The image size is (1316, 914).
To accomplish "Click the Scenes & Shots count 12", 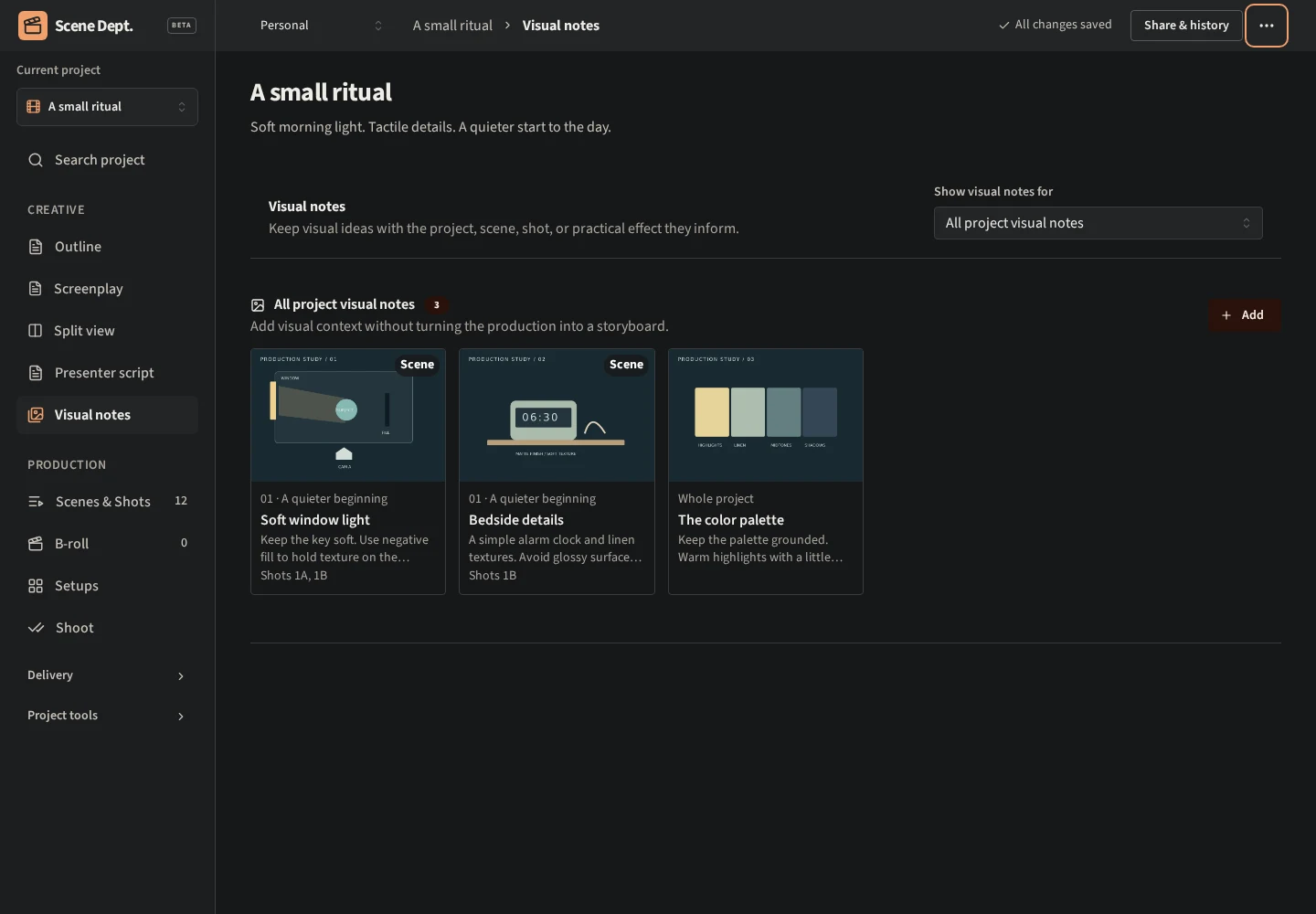I will 181,501.
